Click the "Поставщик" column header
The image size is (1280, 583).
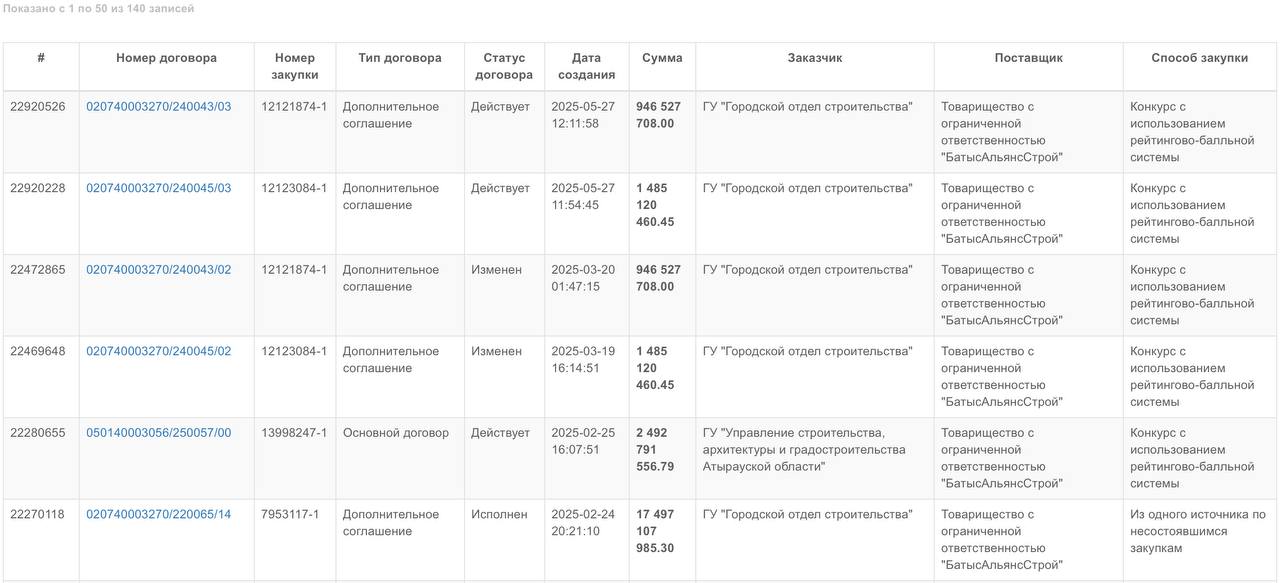(1029, 58)
